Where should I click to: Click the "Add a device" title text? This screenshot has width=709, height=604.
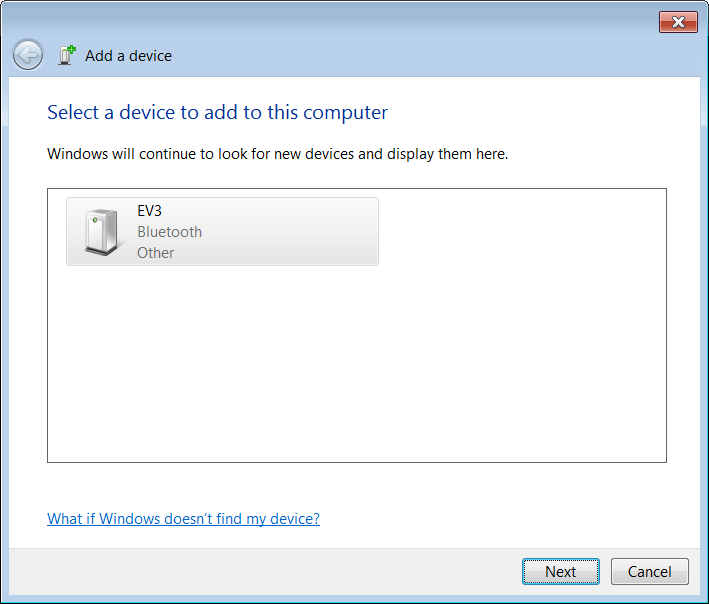(128, 56)
